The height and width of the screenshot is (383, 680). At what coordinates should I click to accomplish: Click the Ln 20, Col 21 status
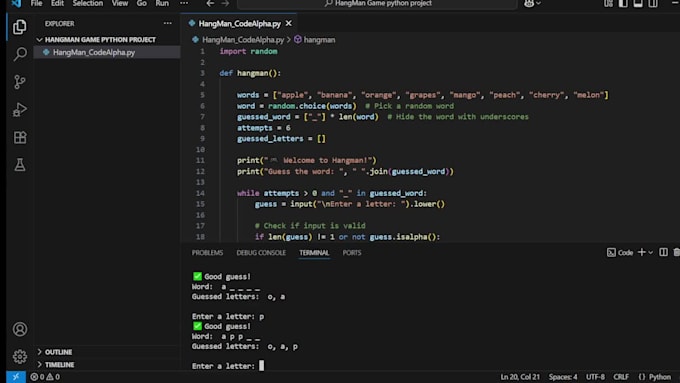[520, 377]
